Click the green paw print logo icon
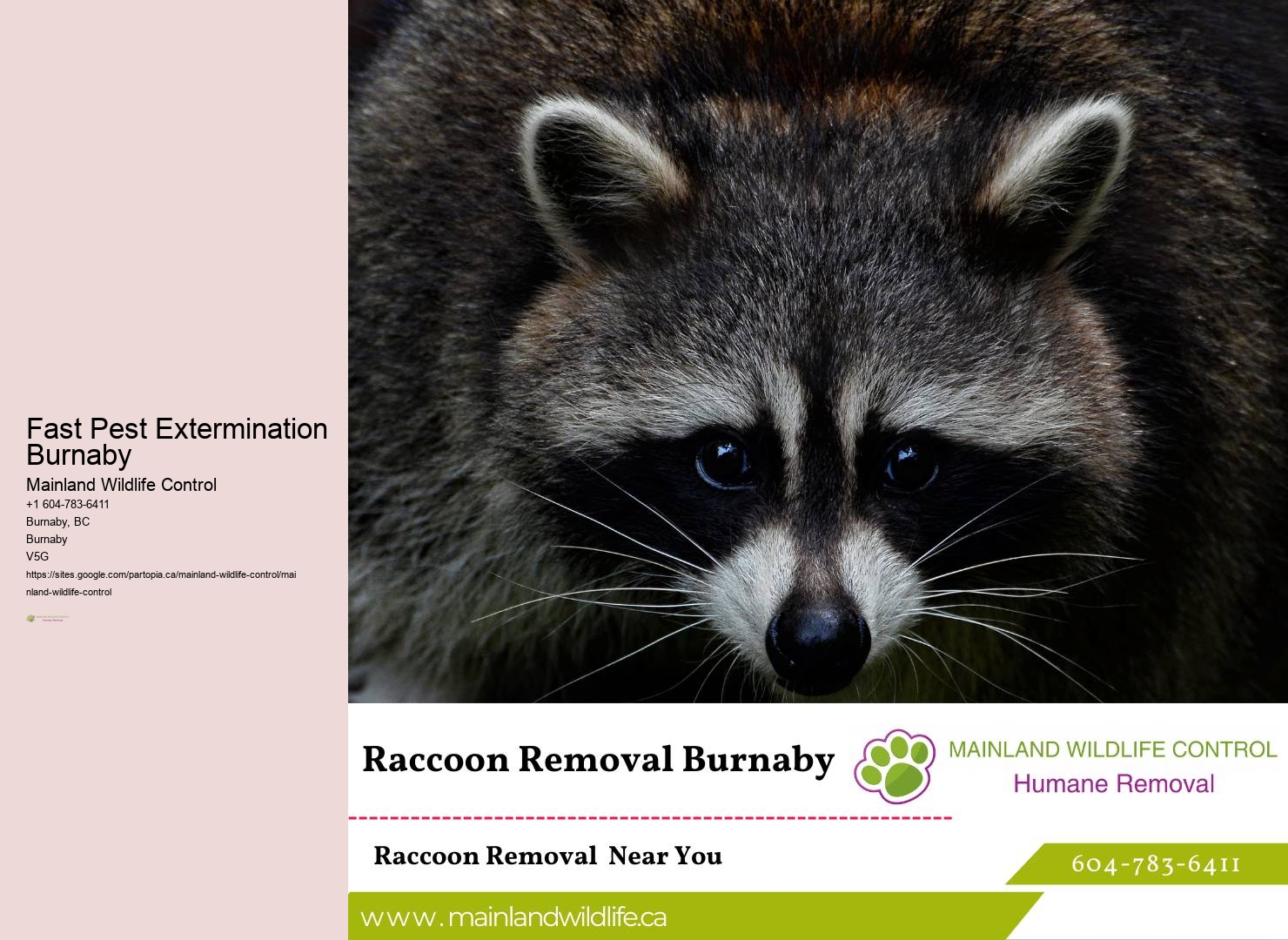This screenshot has width=1288, height=940. pos(895,766)
